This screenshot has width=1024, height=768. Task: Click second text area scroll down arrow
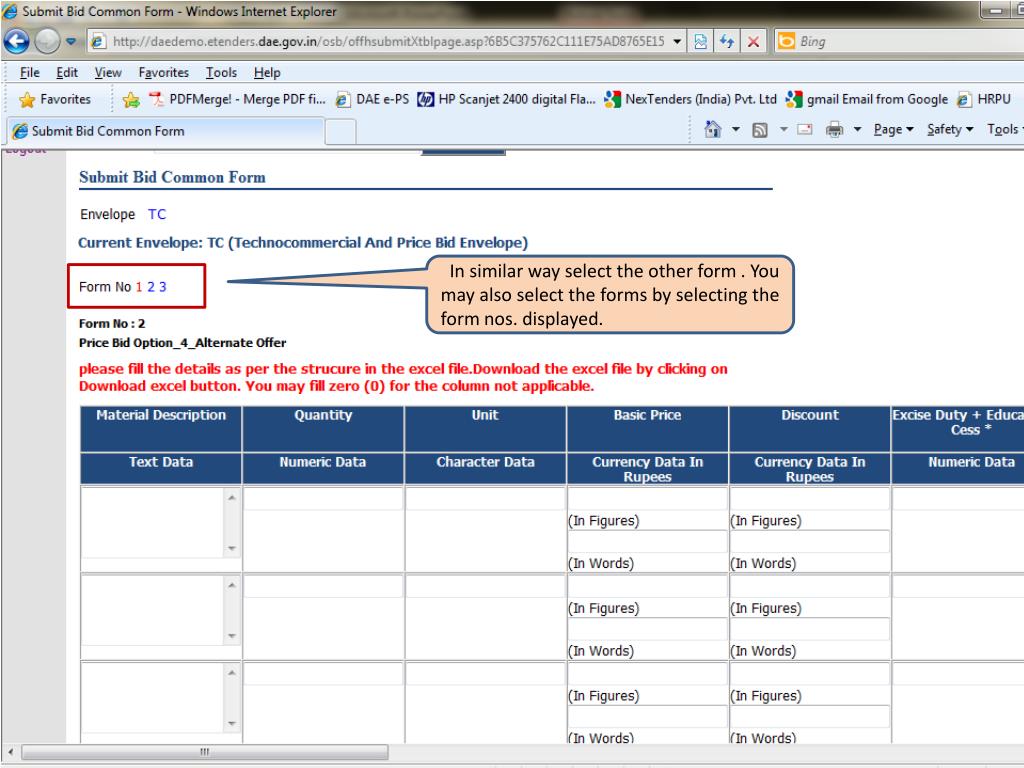(x=232, y=636)
